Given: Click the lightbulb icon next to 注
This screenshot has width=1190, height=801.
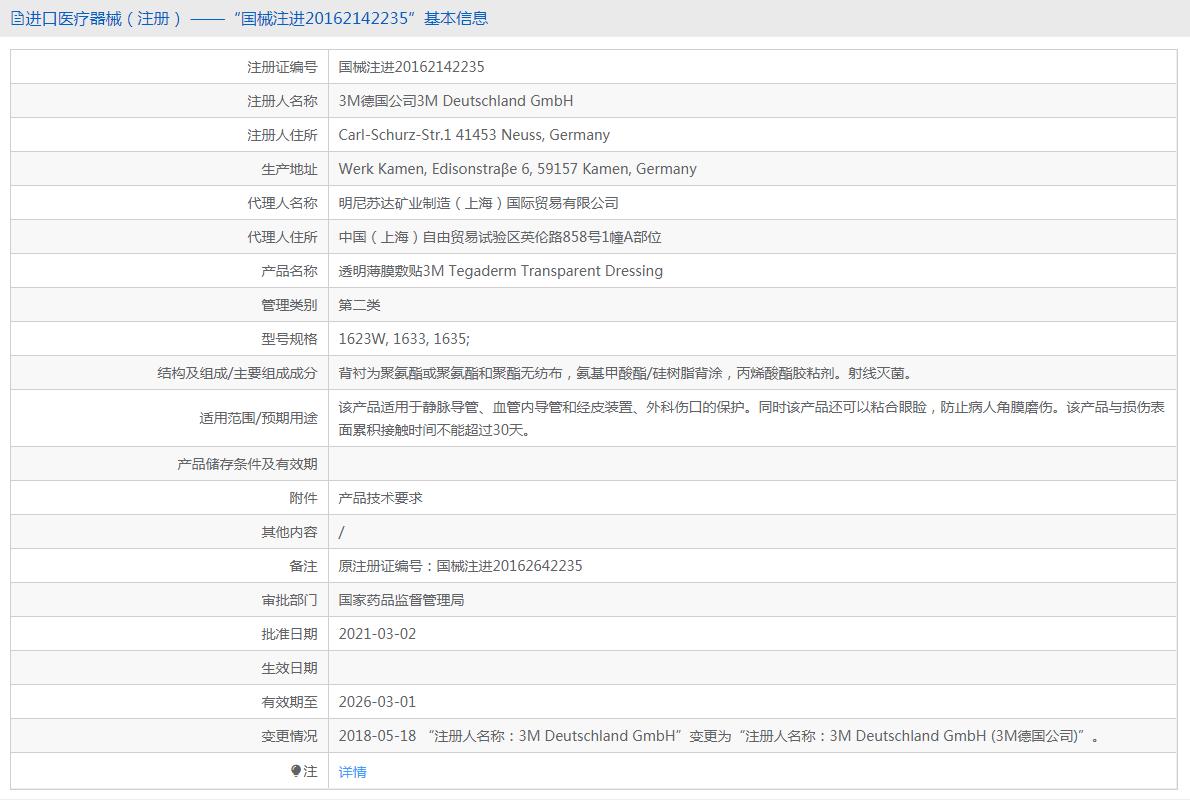Looking at the screenshot, I should pyautogui.click(x=296, y=771).
